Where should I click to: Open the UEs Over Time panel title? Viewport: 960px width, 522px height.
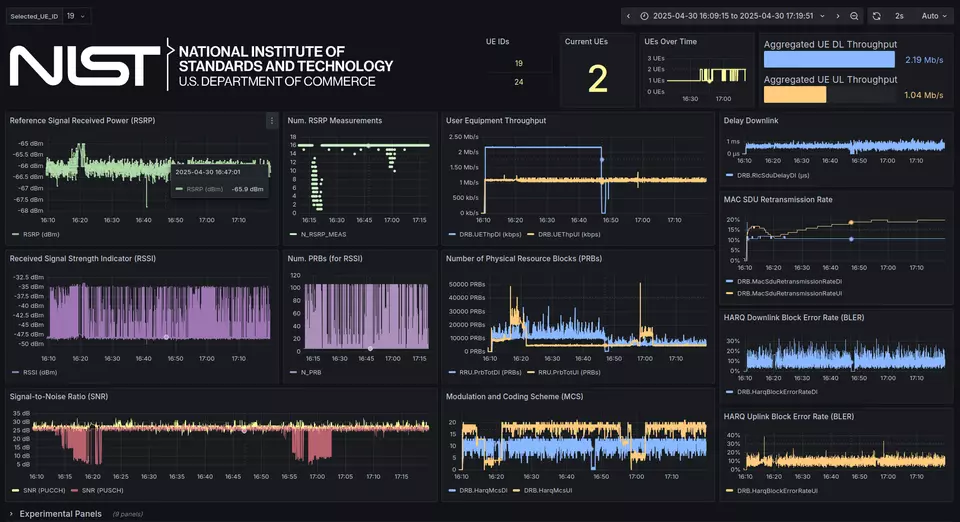pos(670,42)
